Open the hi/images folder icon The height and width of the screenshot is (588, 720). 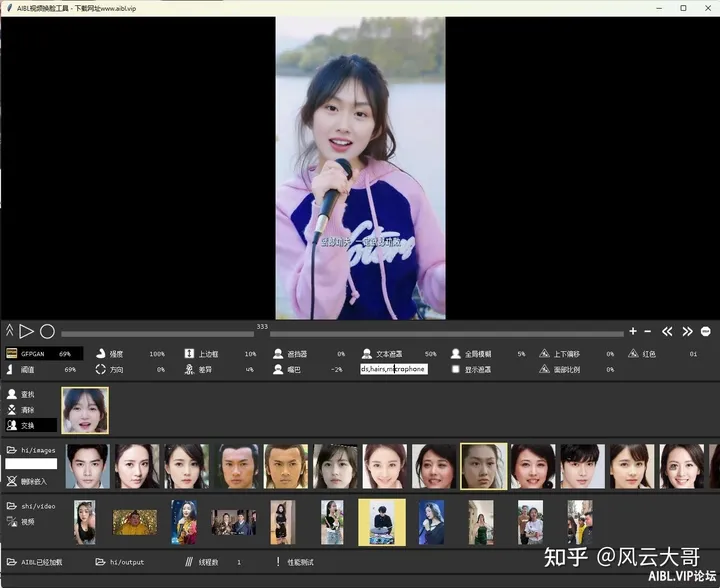(x=11, y=450)
